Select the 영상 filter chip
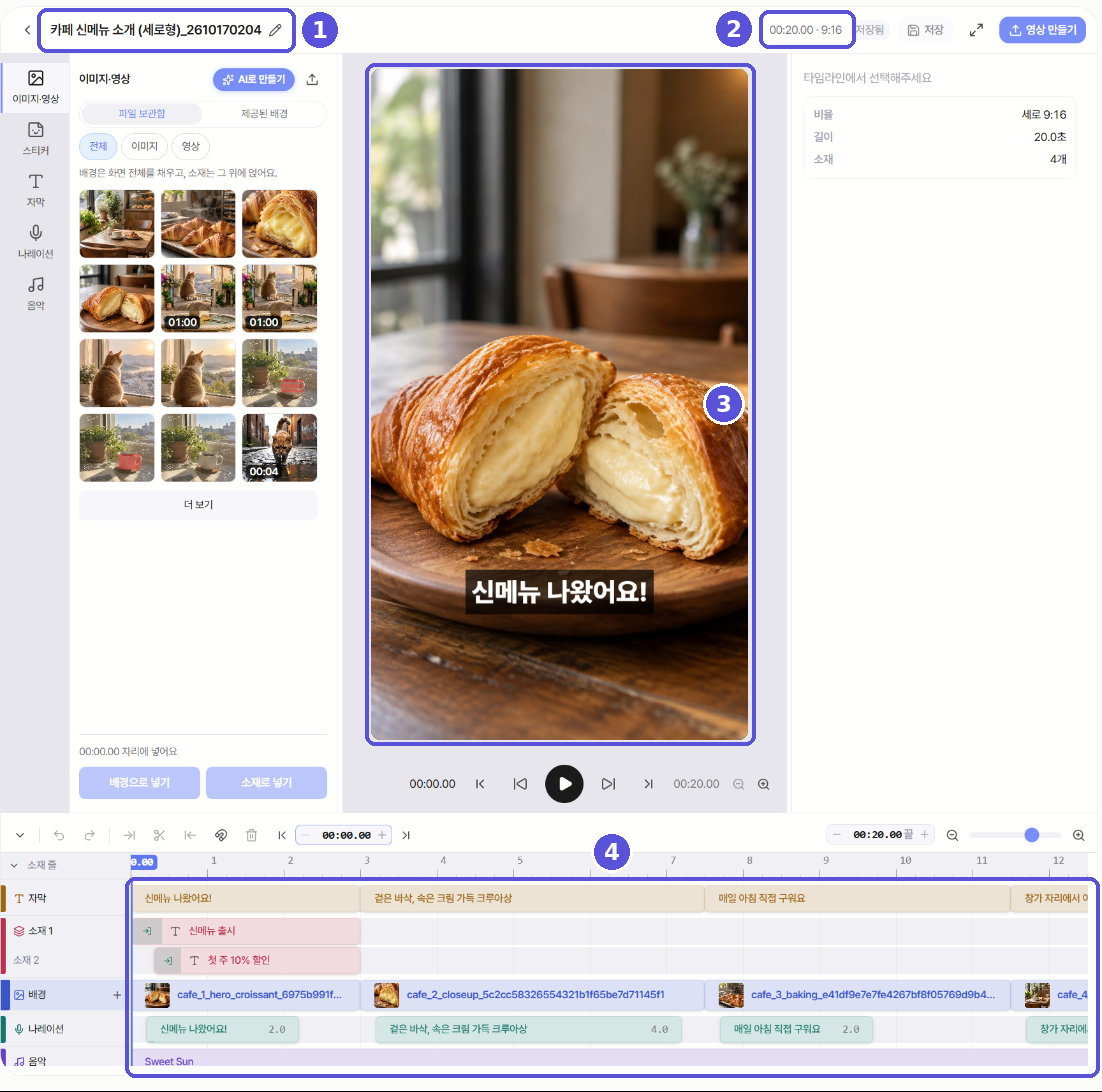1102x1092 pixels. click(190, 146)
